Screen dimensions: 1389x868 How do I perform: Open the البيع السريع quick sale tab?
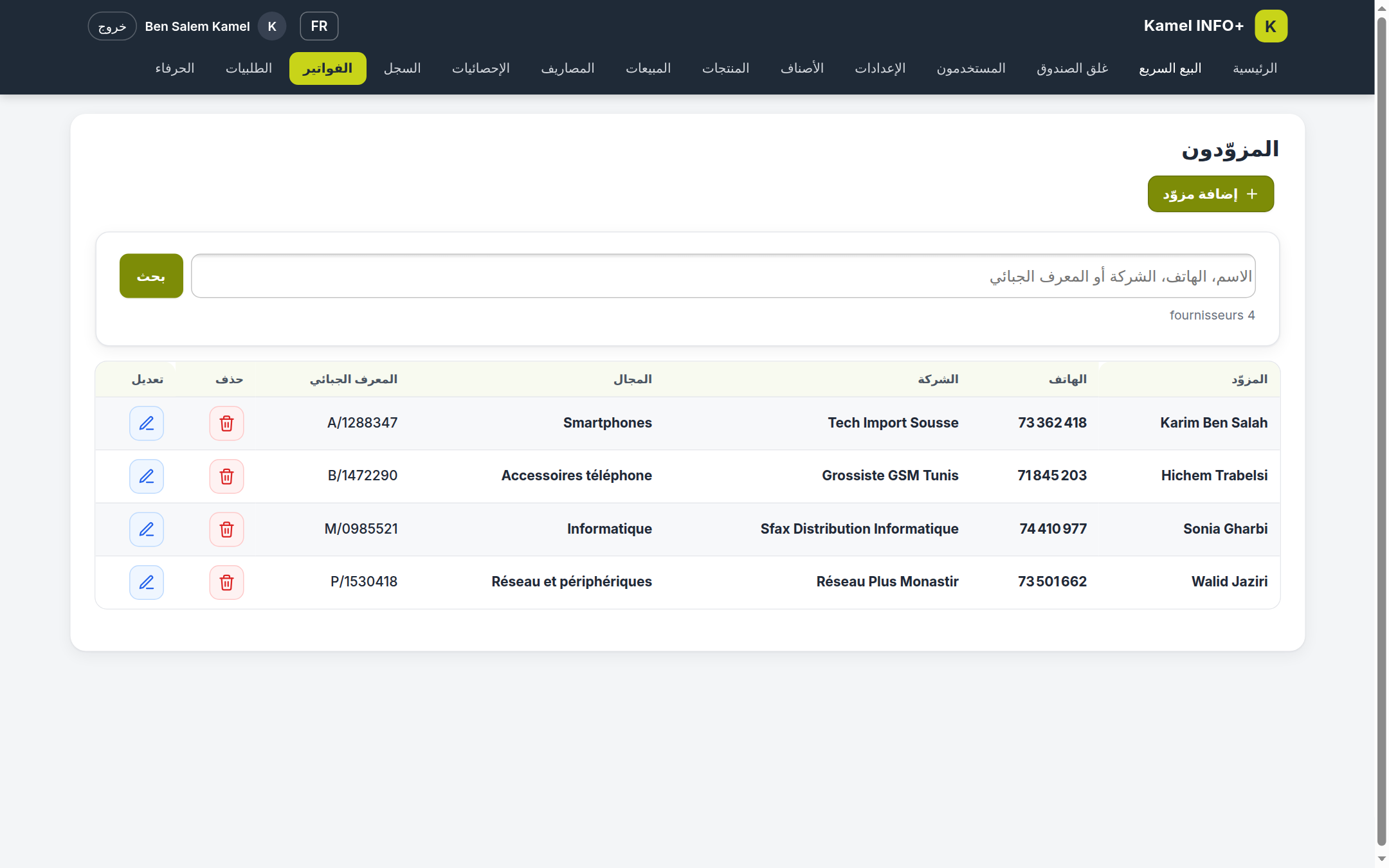pyautogui.click(x=1170, y=68)
